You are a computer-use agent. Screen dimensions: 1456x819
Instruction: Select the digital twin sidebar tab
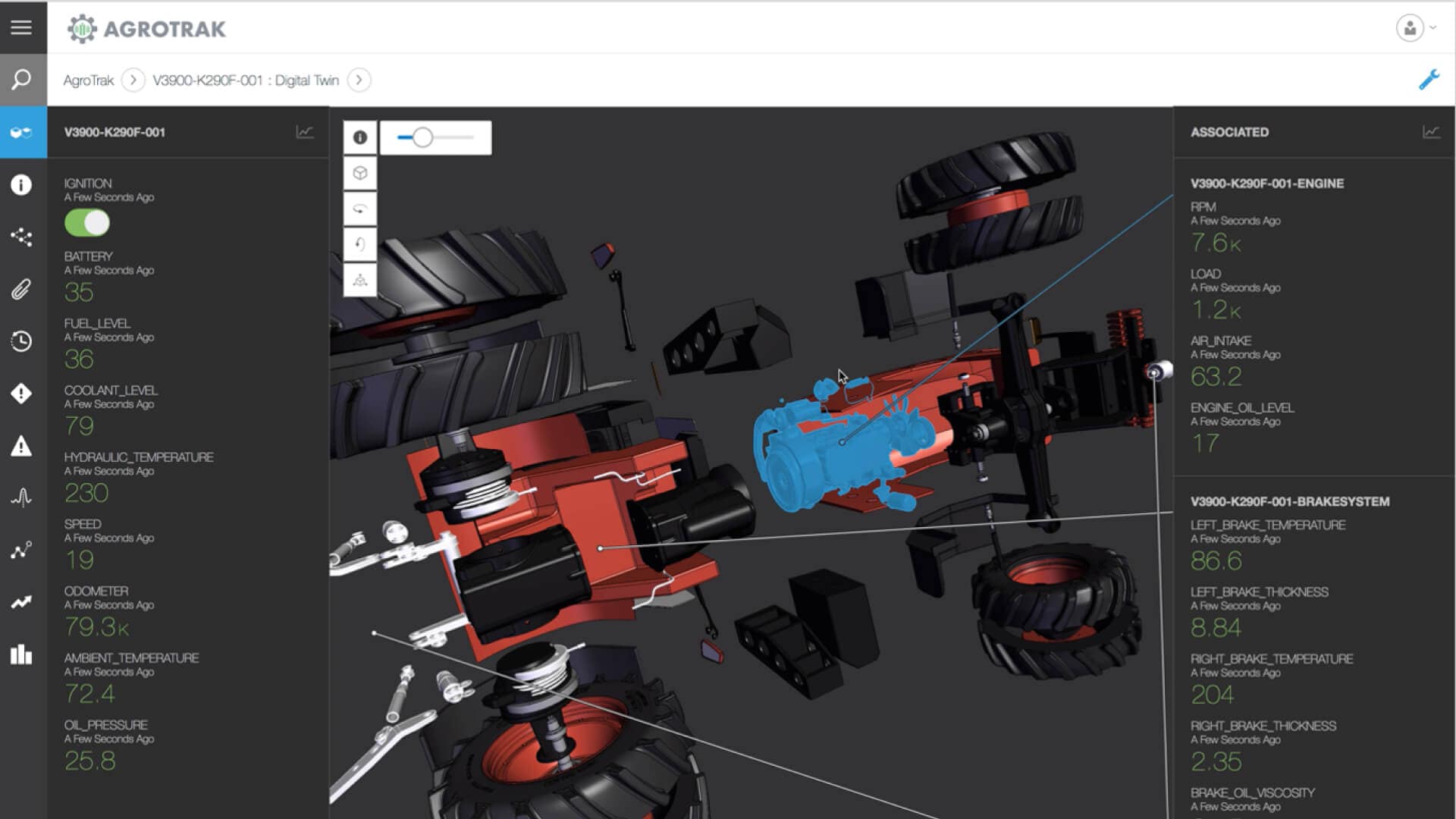pos(22,132)
